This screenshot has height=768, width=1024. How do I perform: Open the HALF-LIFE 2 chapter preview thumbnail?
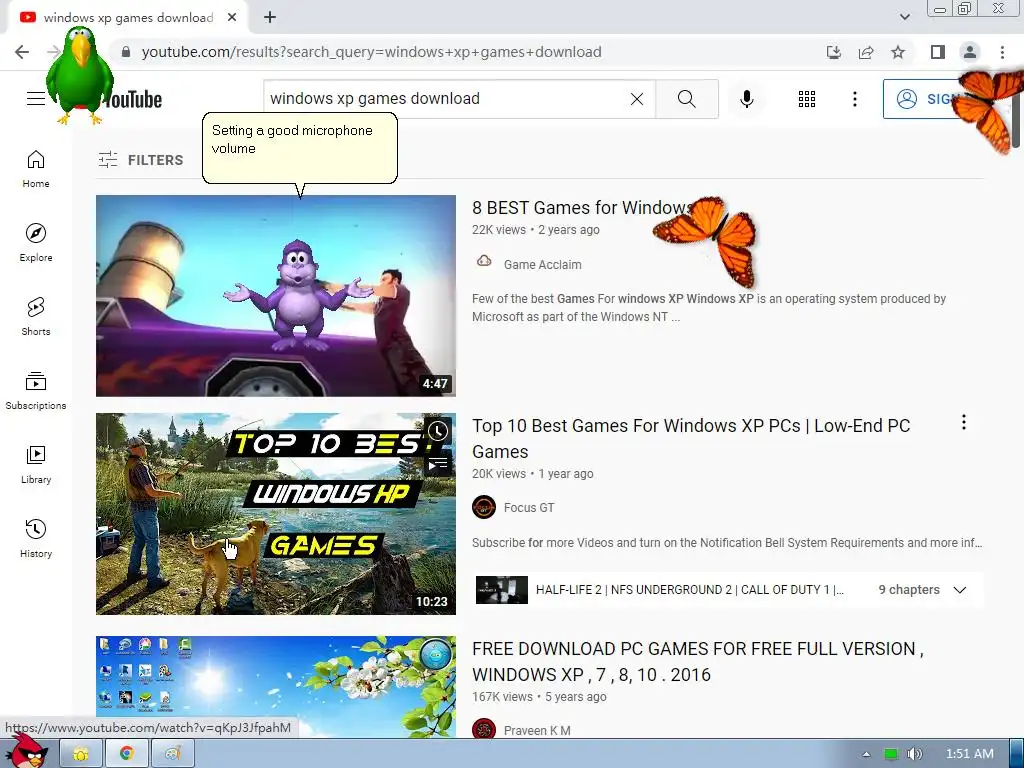pyautogui.click(x=502, y=590)
